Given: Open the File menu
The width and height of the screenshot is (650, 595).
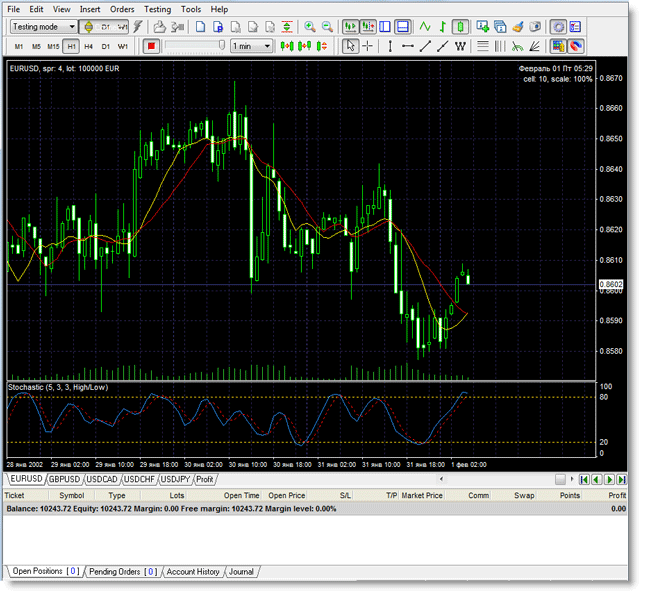Looking at the screenshot, I should (x=13, y=9).
